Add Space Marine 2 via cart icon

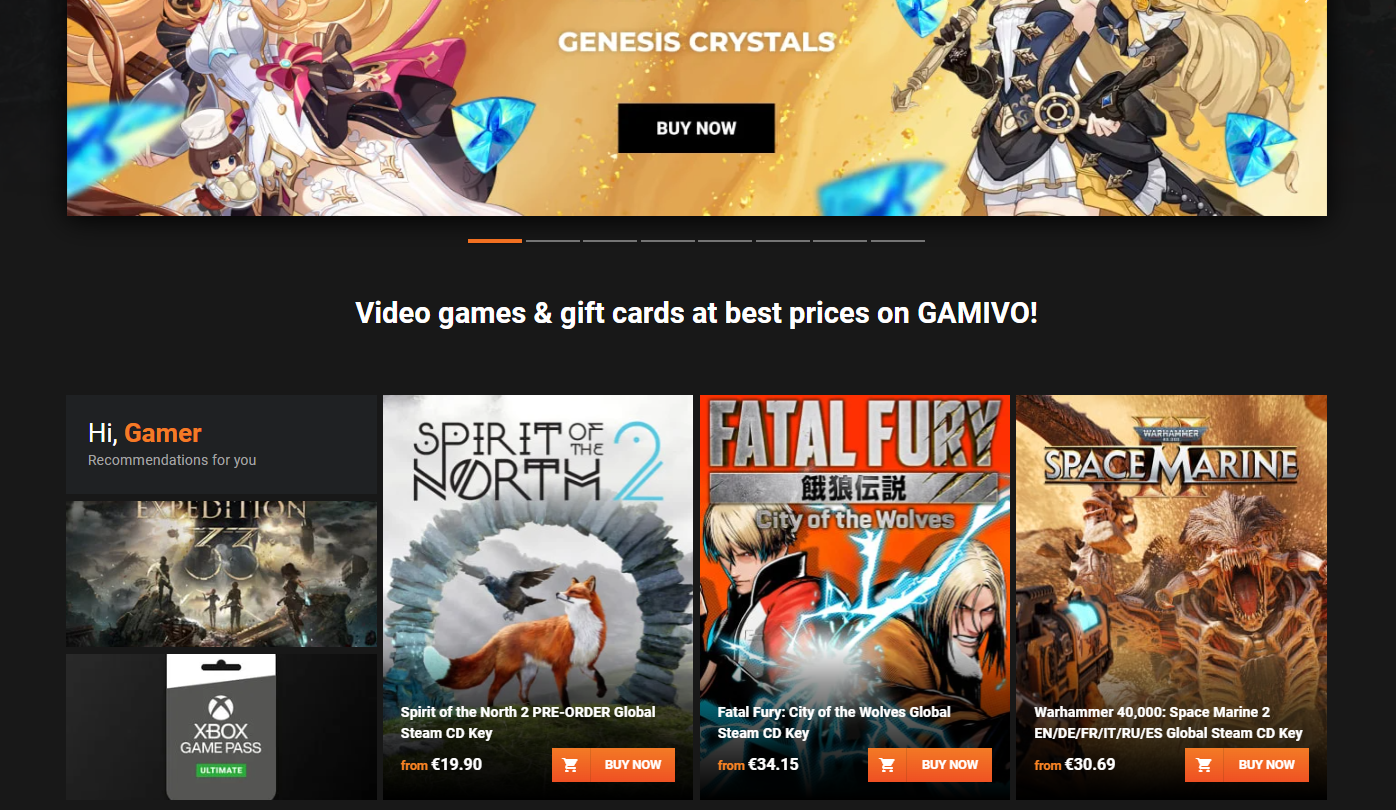(1204, 765)
